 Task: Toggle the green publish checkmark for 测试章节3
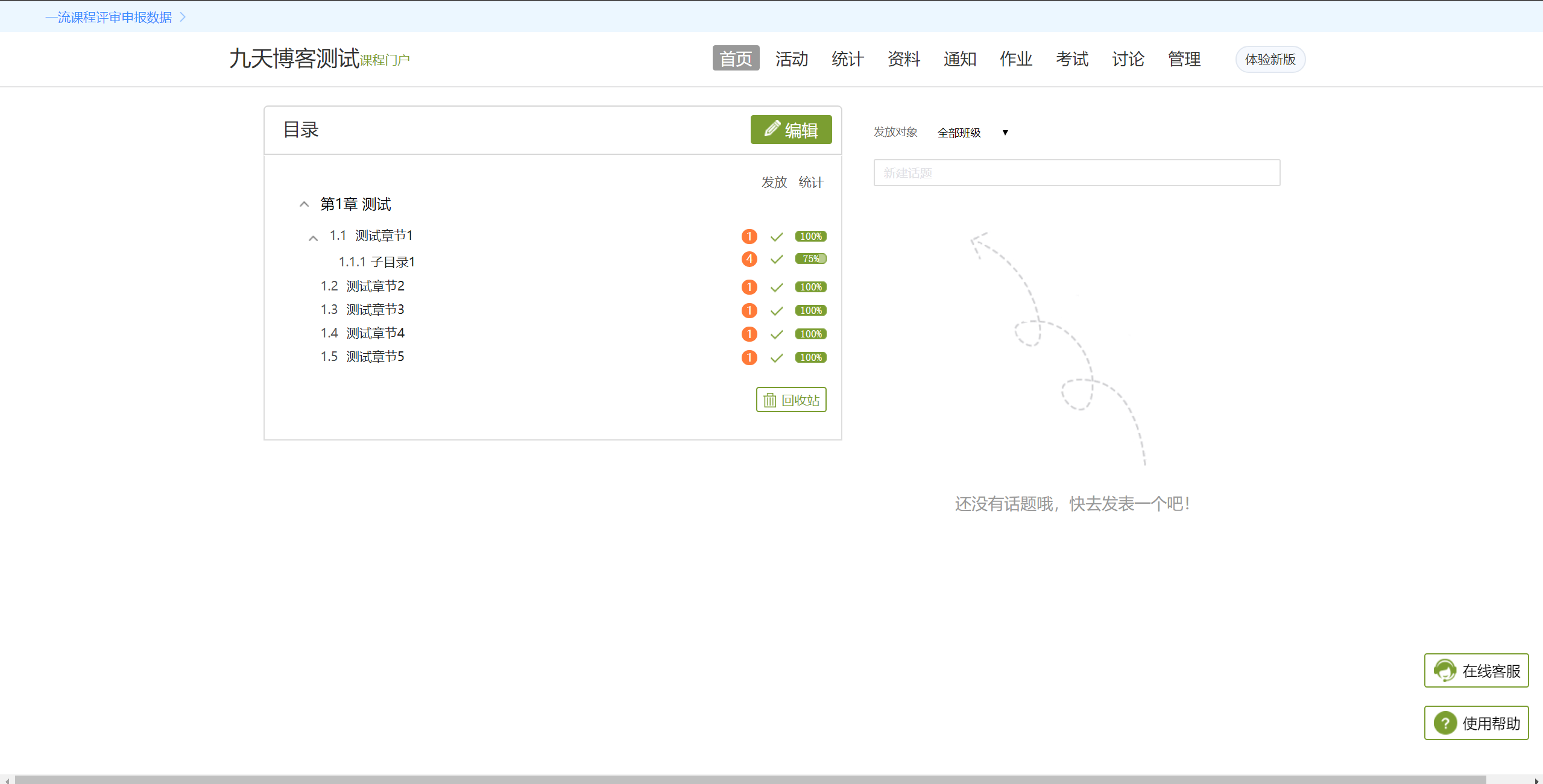pos(777,310)
